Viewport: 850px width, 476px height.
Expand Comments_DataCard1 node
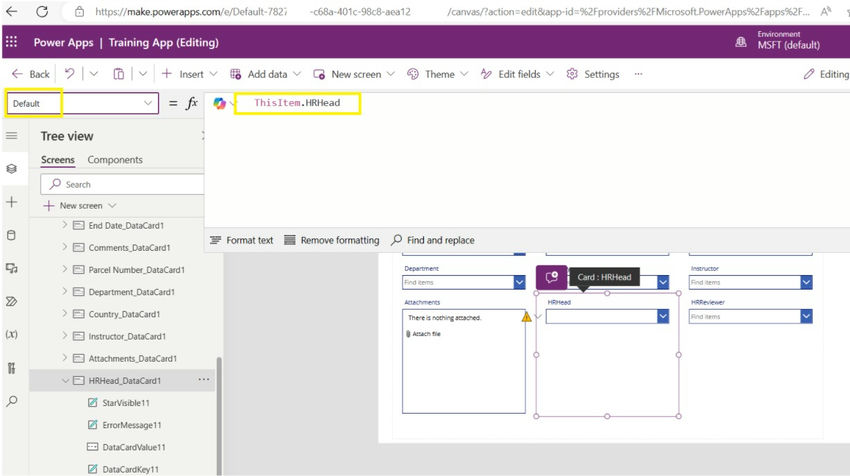[x=65, y=247]
